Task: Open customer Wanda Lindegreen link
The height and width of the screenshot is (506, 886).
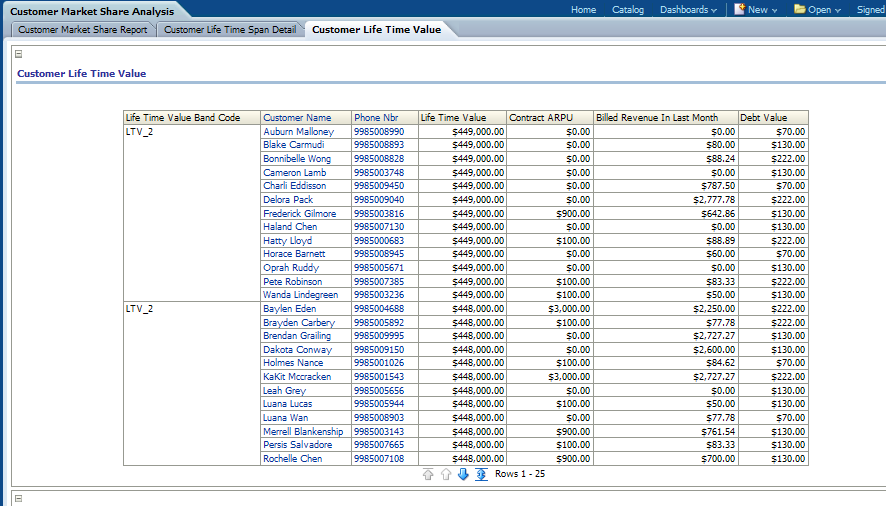Action: click(301, 295)
